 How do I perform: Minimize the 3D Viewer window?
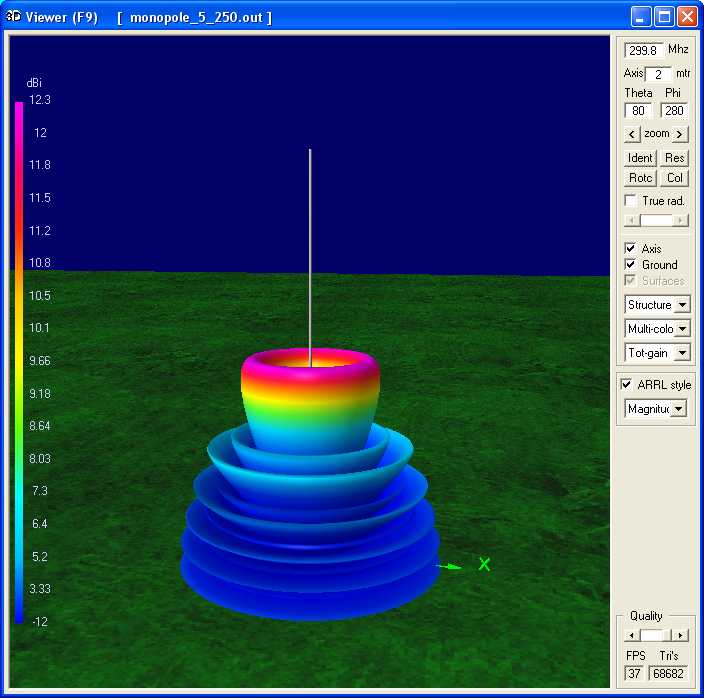point(642,17)
